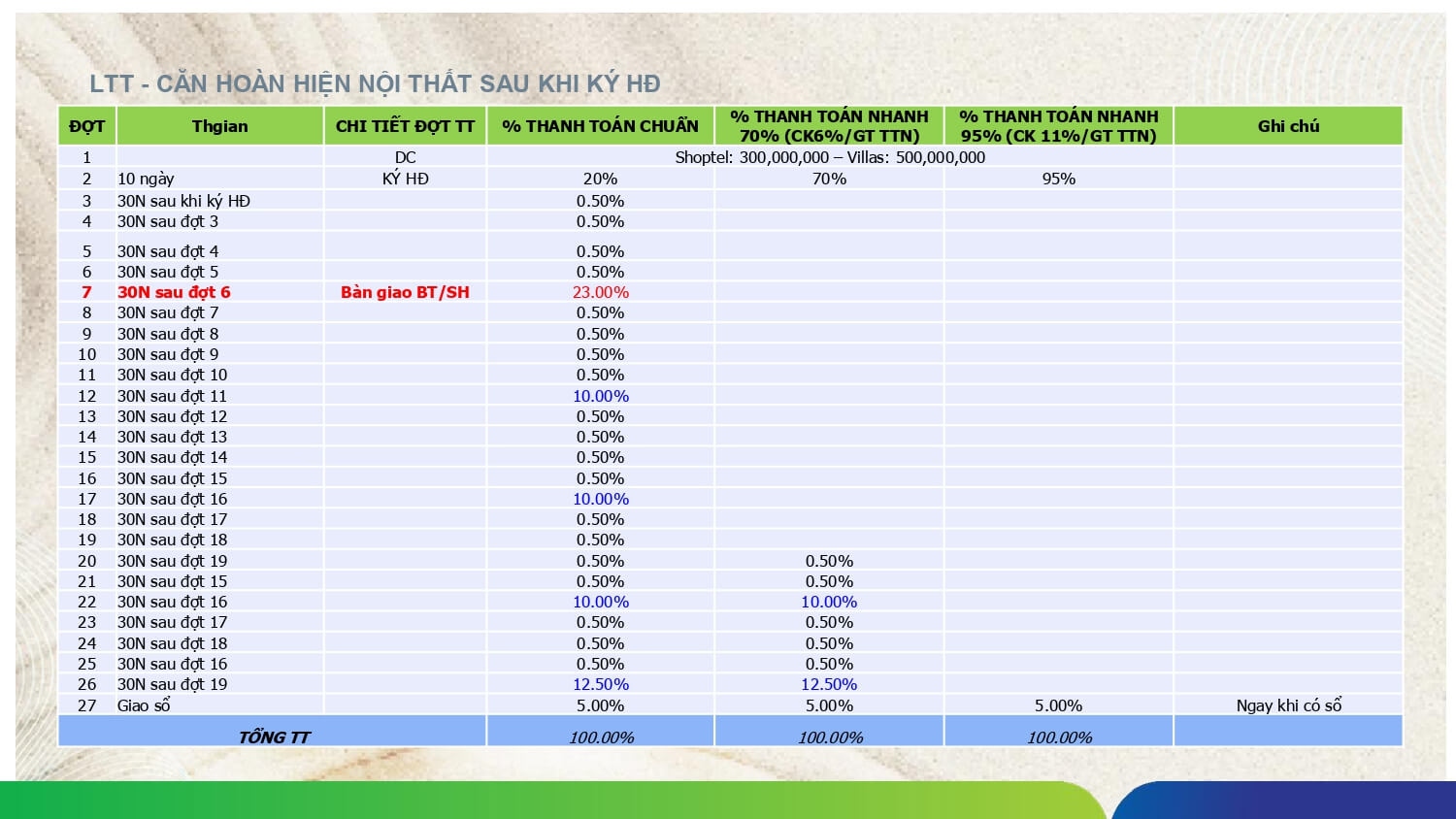Click row number '12' in ĐỢT column
Viewport: 1456px width, 819px height.
coord(86,396)
